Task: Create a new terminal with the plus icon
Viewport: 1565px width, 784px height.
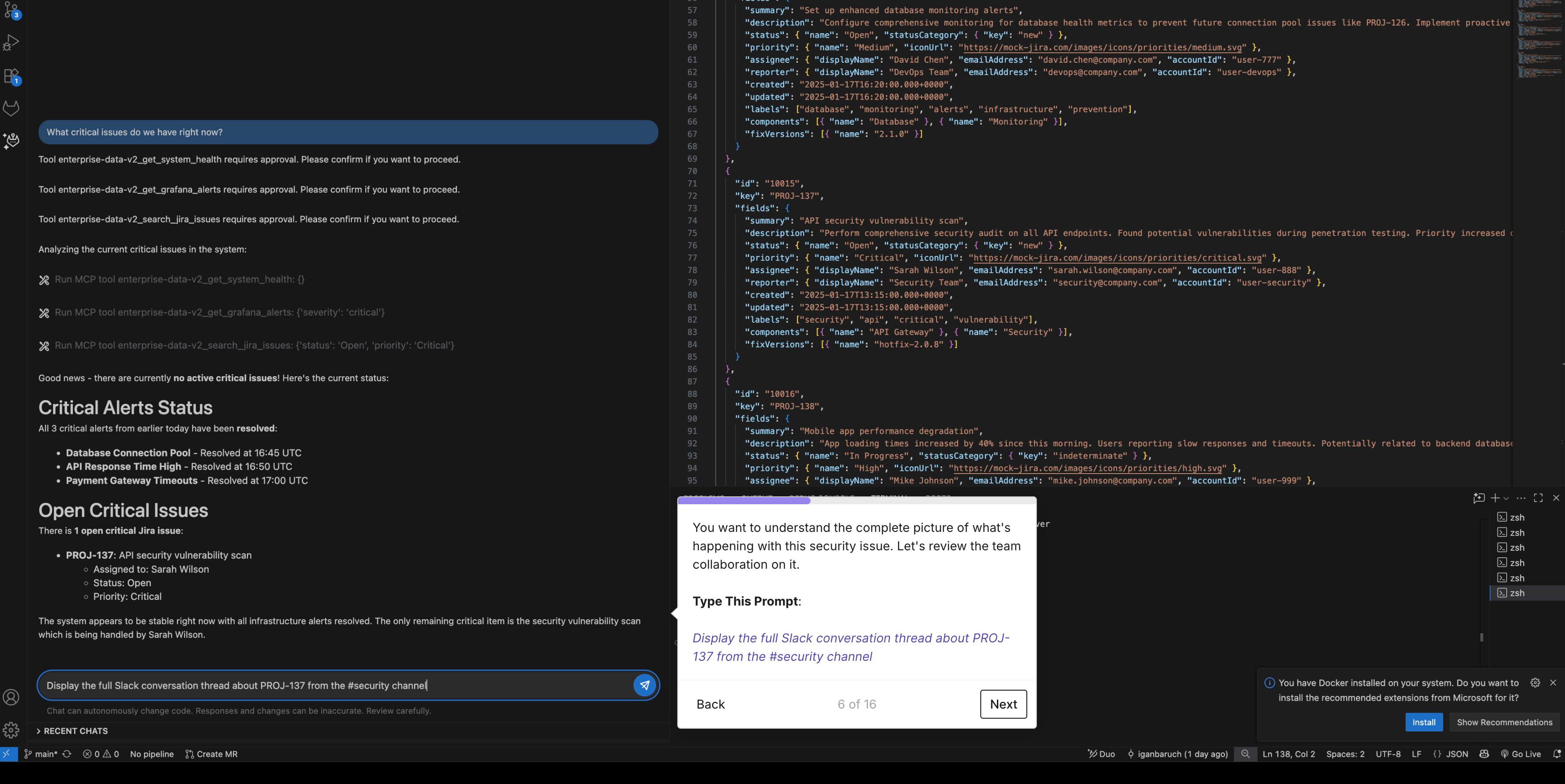Action: [x=1495, y=498]
